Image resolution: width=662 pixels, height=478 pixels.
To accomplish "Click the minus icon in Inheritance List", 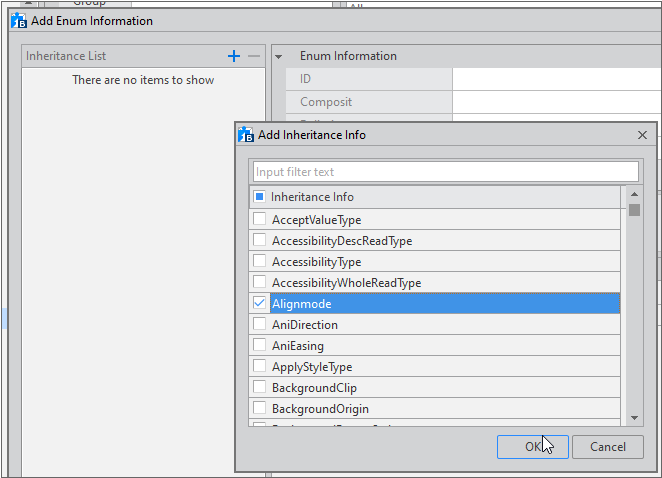I will (254, 56).
